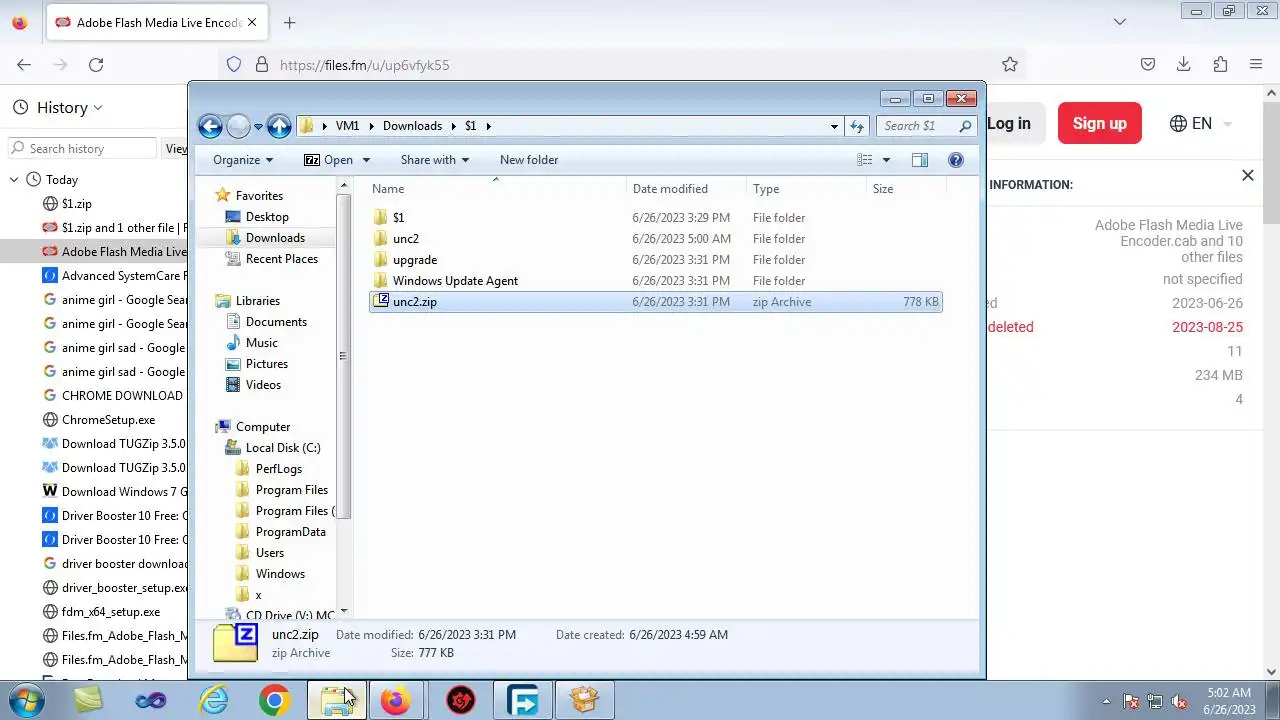Click the Open button in Explorer toolbar

pyautogui.click(x=330, y=160)
